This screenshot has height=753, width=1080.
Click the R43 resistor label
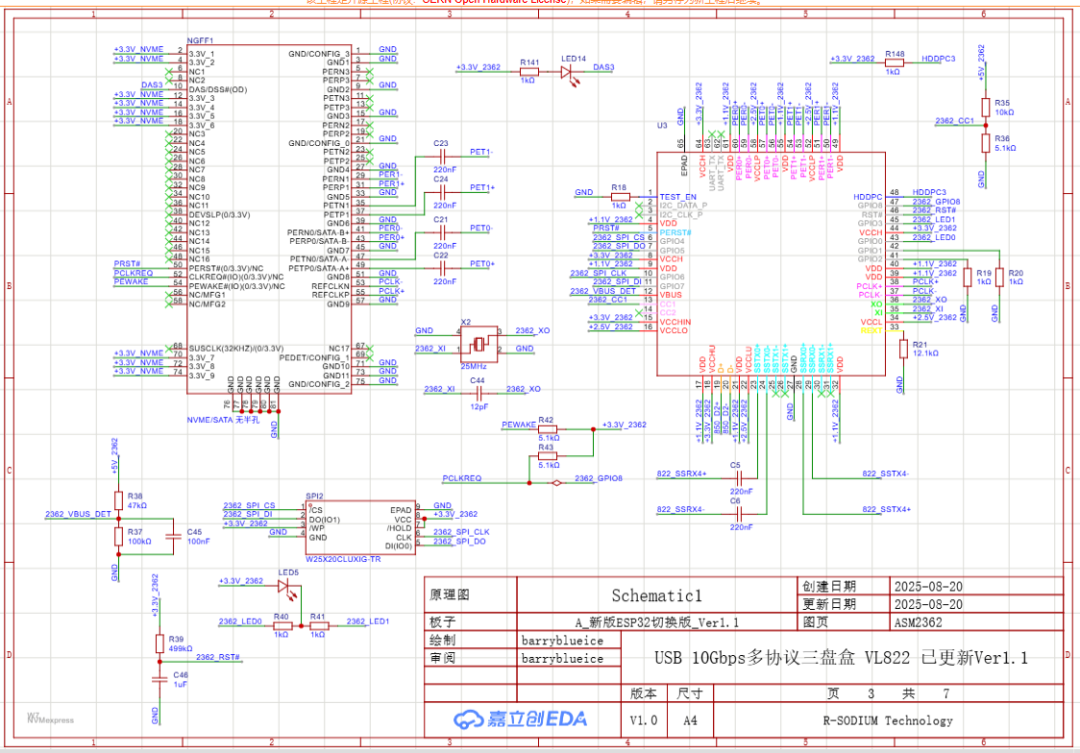[x=546, y=447]
